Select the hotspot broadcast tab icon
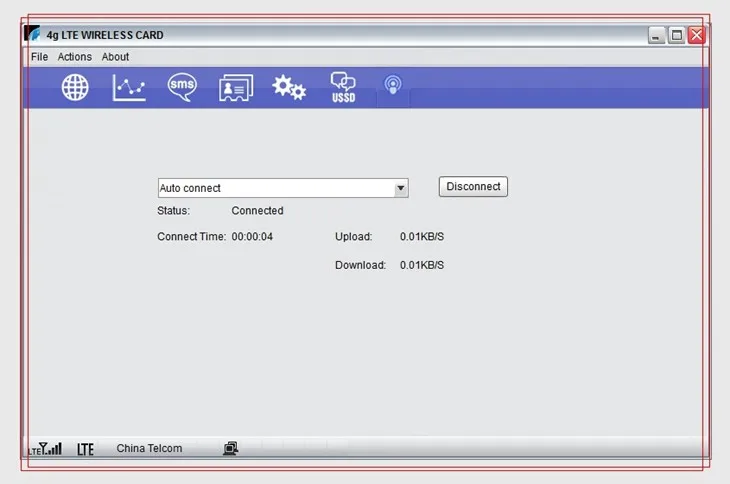The height and width of the screenshot is (484, 730). coord(393,87)
